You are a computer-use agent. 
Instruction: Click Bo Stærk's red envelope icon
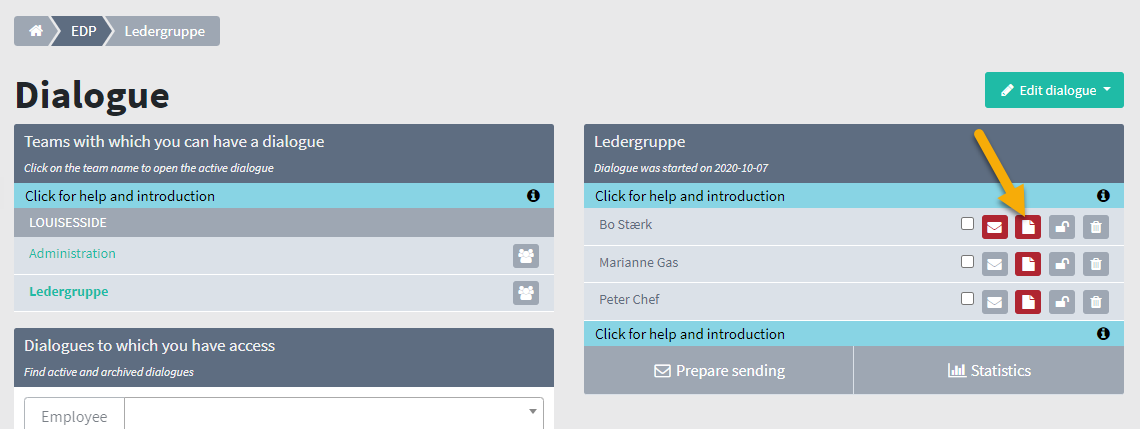[995, 227]
